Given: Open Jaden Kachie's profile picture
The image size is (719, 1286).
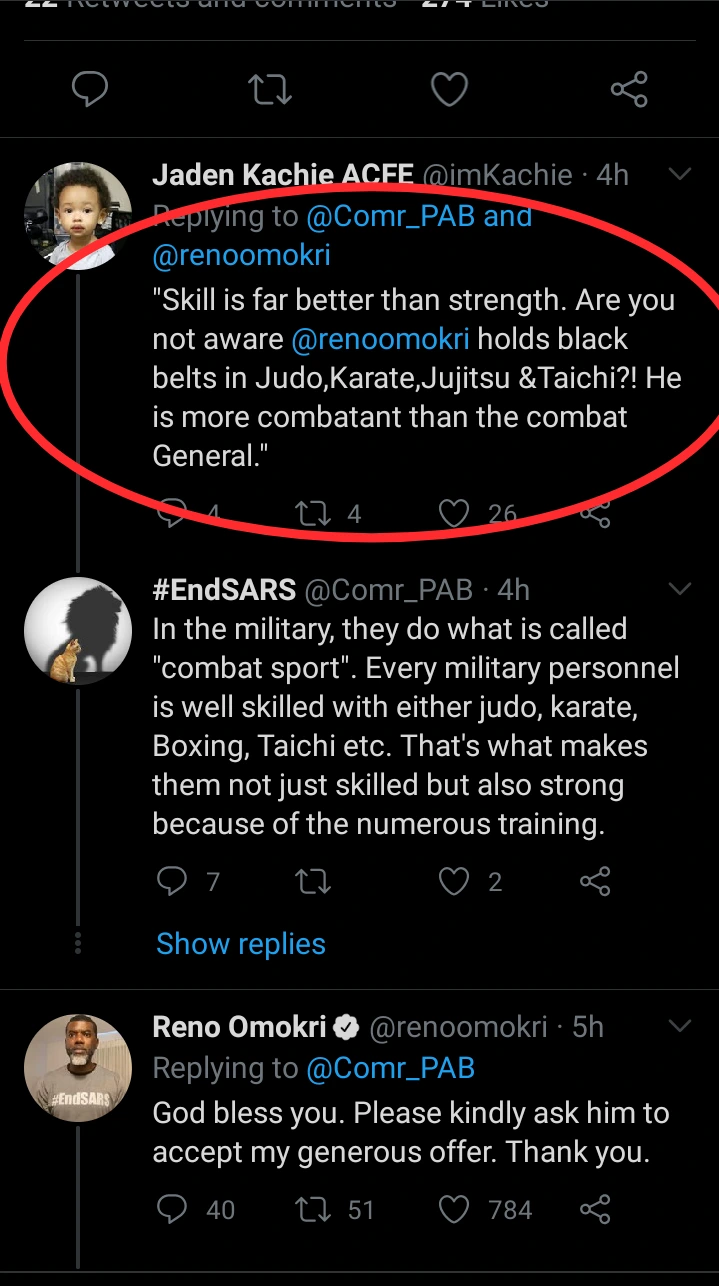Looking at the screenshot, I should [78, 216].
